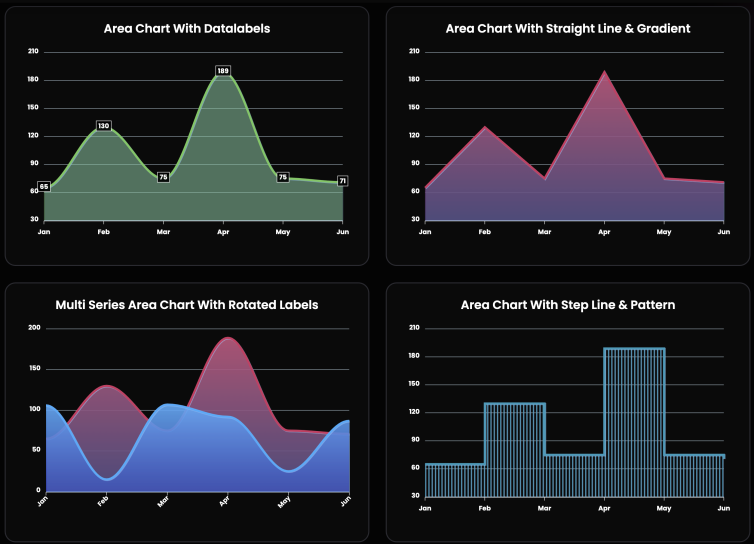Click the rotated Apr label in multi series chart
Viewport: 754px width, 544px height.
click(225, 501)
